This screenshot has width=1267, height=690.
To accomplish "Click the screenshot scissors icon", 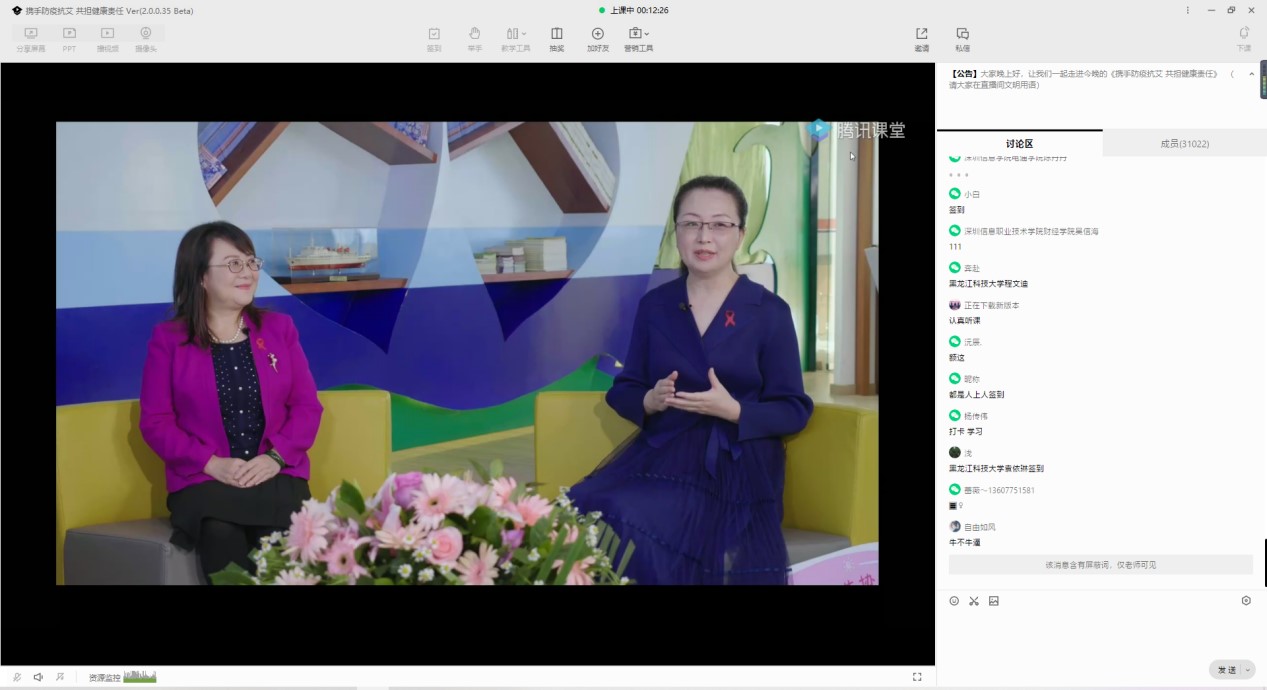I will click(x=974, y=601).
